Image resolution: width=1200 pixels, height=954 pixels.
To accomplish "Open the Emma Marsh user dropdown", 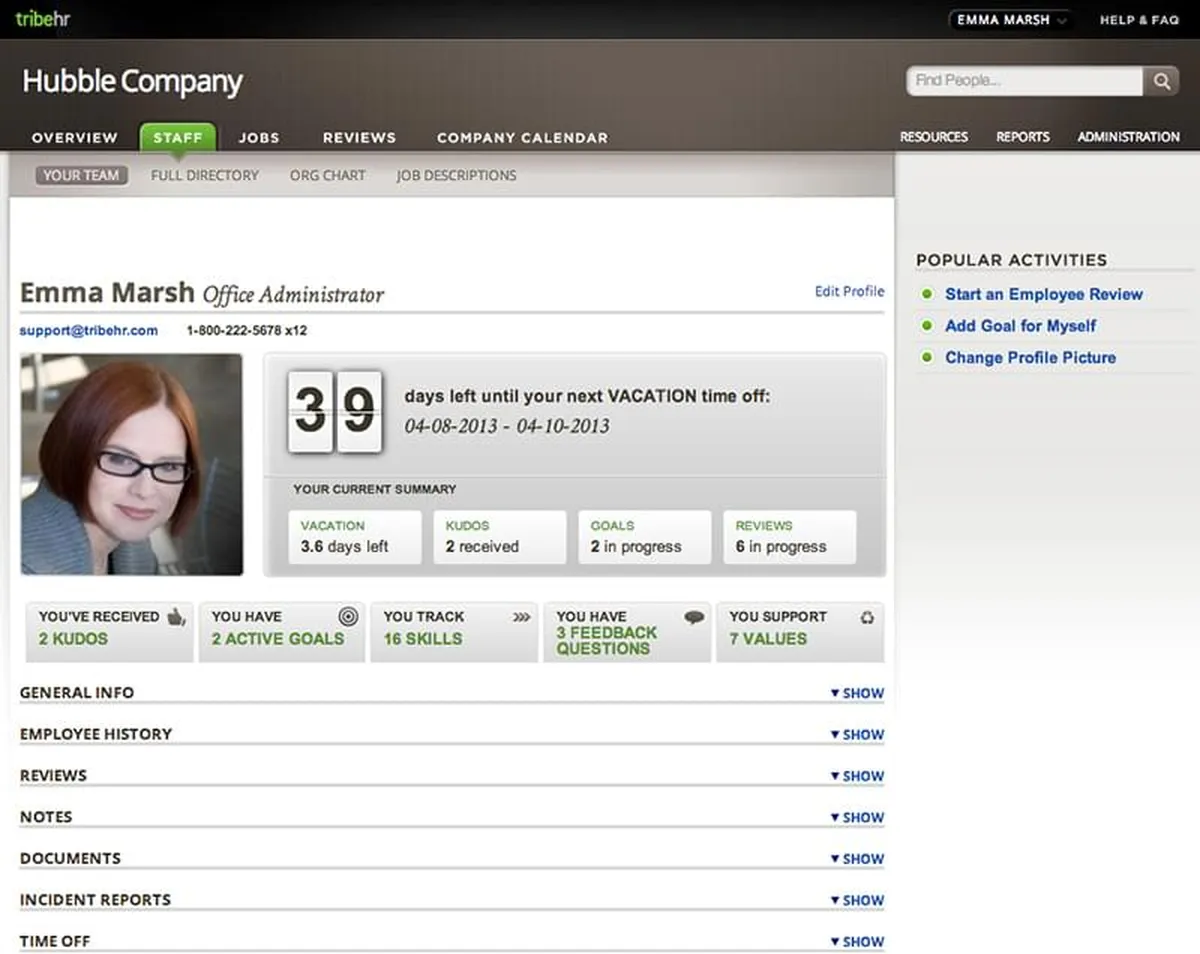I will 1010,20.
